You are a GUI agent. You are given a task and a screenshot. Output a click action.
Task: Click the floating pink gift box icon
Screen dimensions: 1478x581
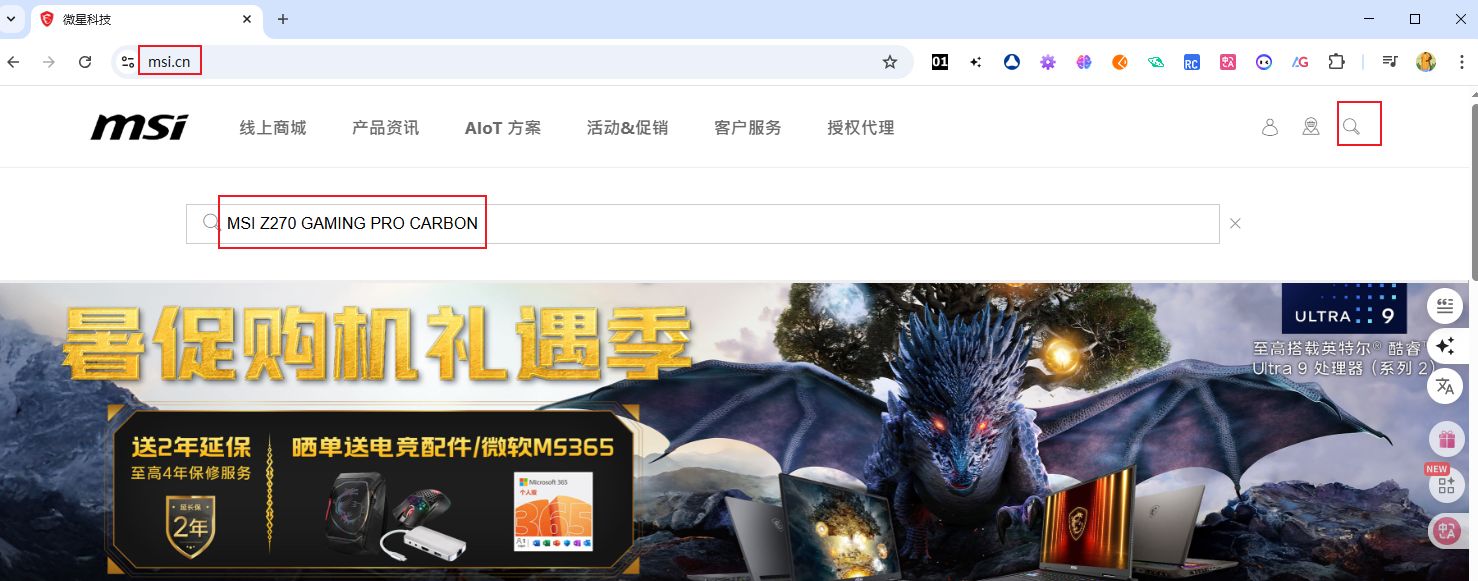click(x=1446, y=438)
